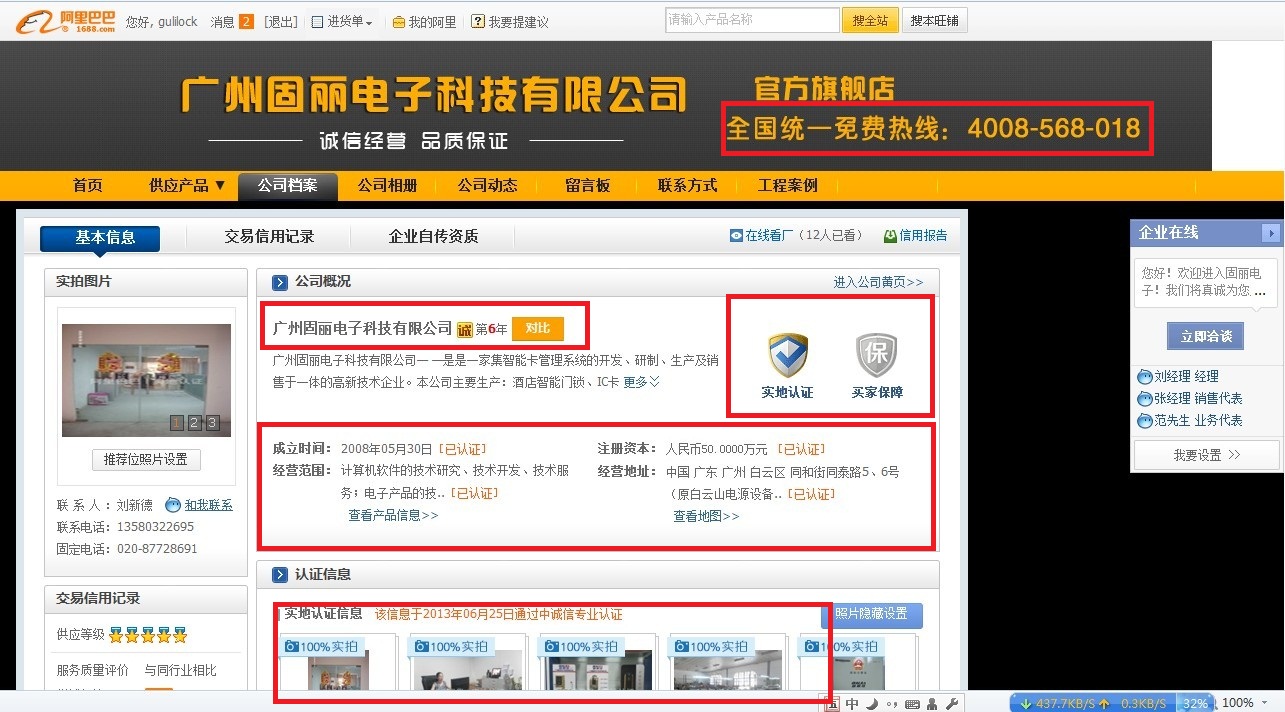Click the wrench tool in the taskbar
The height and width of the screenshot is (712, 1285).
(951, 703)
